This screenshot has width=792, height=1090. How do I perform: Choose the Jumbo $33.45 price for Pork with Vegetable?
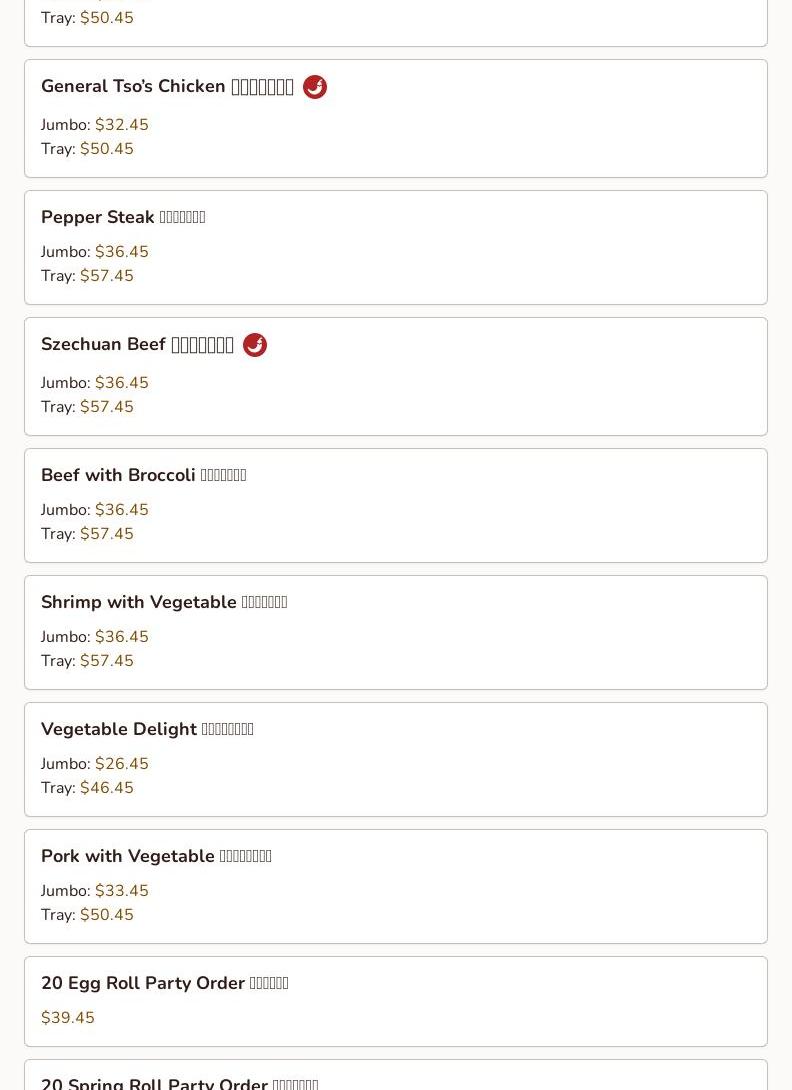point(121,891)
